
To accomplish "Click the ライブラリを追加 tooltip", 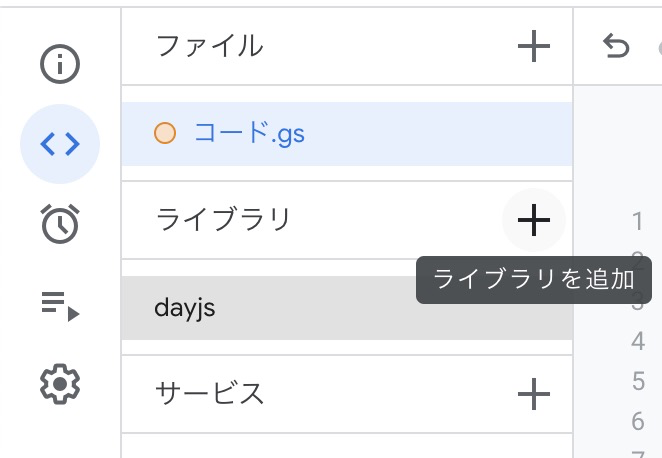I will pos(534,280).
